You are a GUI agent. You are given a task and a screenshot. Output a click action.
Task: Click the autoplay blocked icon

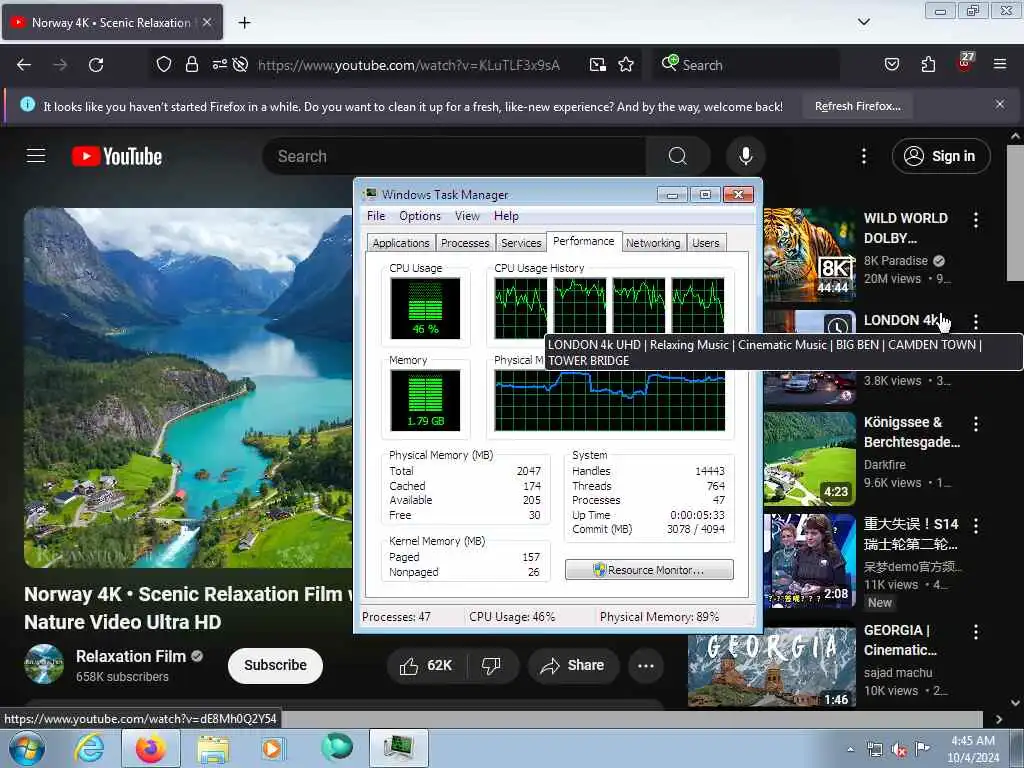(240, 65)
